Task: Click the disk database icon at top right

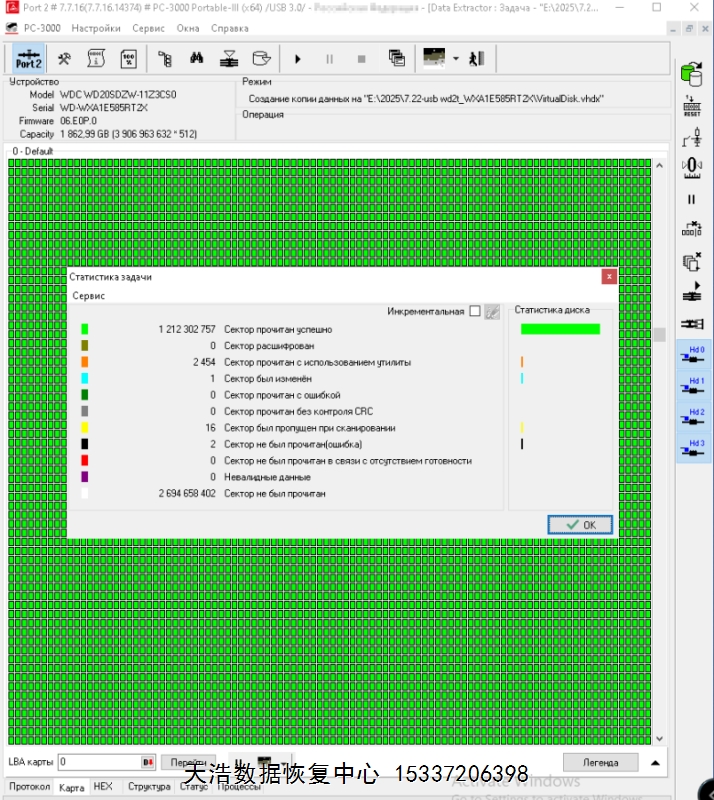Action: 691,73
